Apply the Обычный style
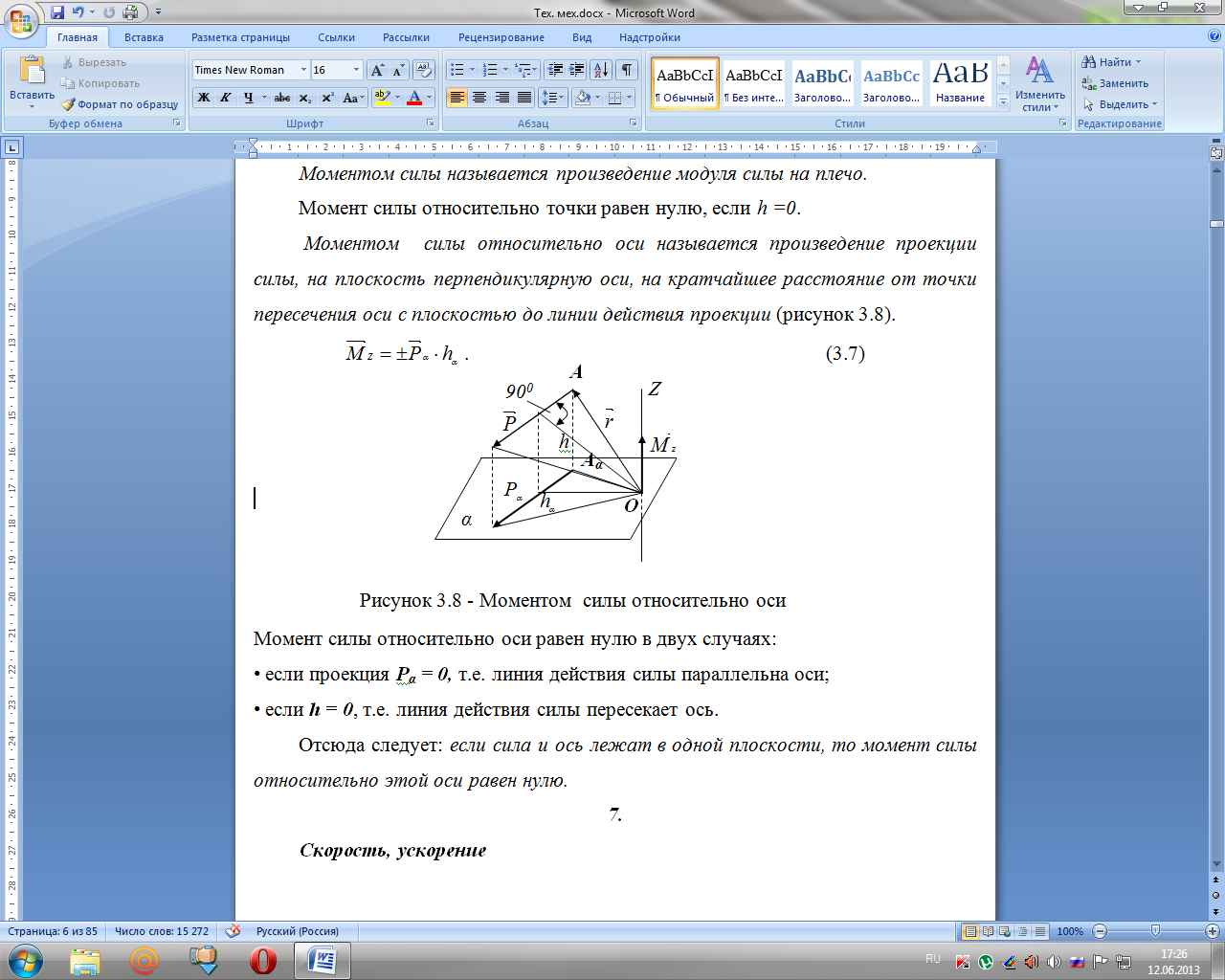The image size is (1225, 980). [685, 84]
